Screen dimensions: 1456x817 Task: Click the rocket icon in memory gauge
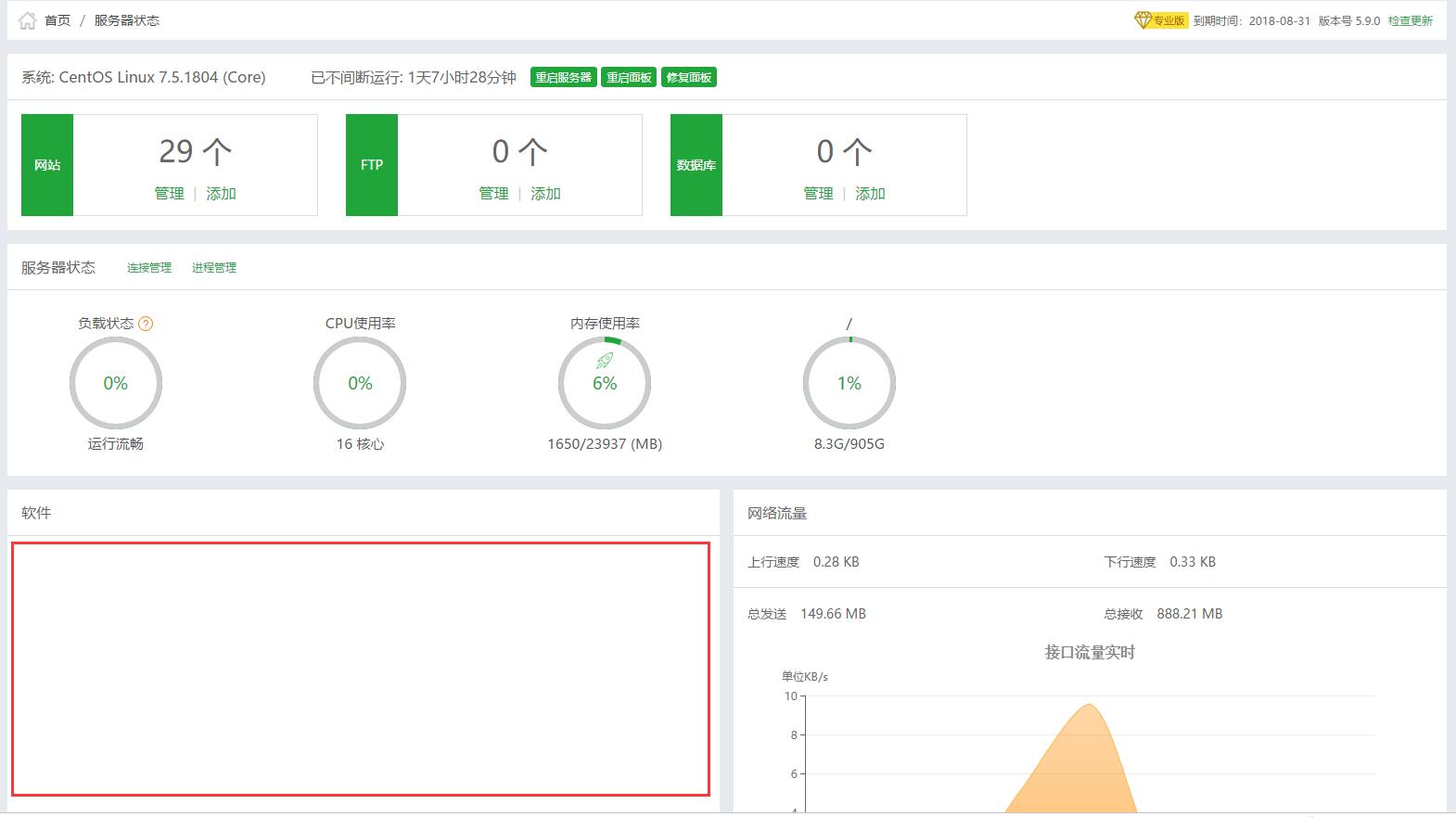point(605,361)
